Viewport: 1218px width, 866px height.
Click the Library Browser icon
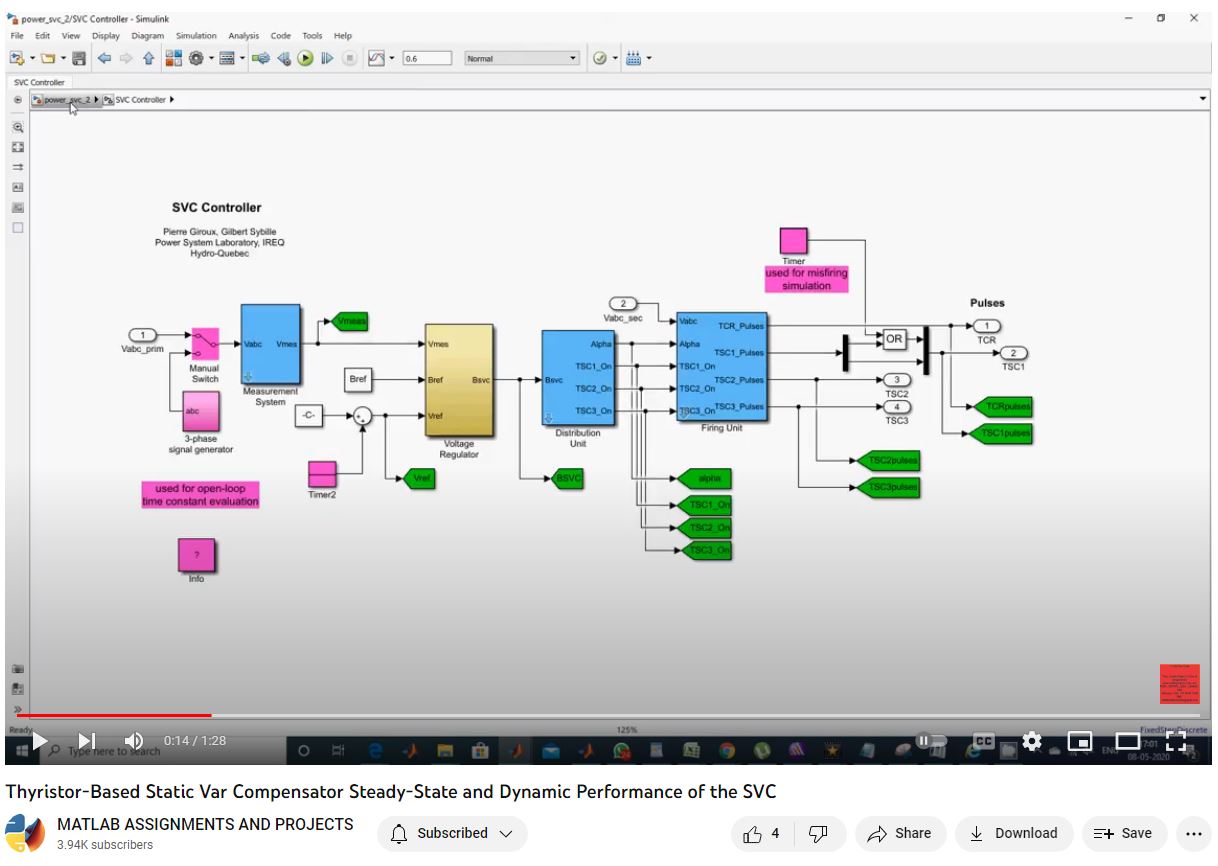[173, 59]
